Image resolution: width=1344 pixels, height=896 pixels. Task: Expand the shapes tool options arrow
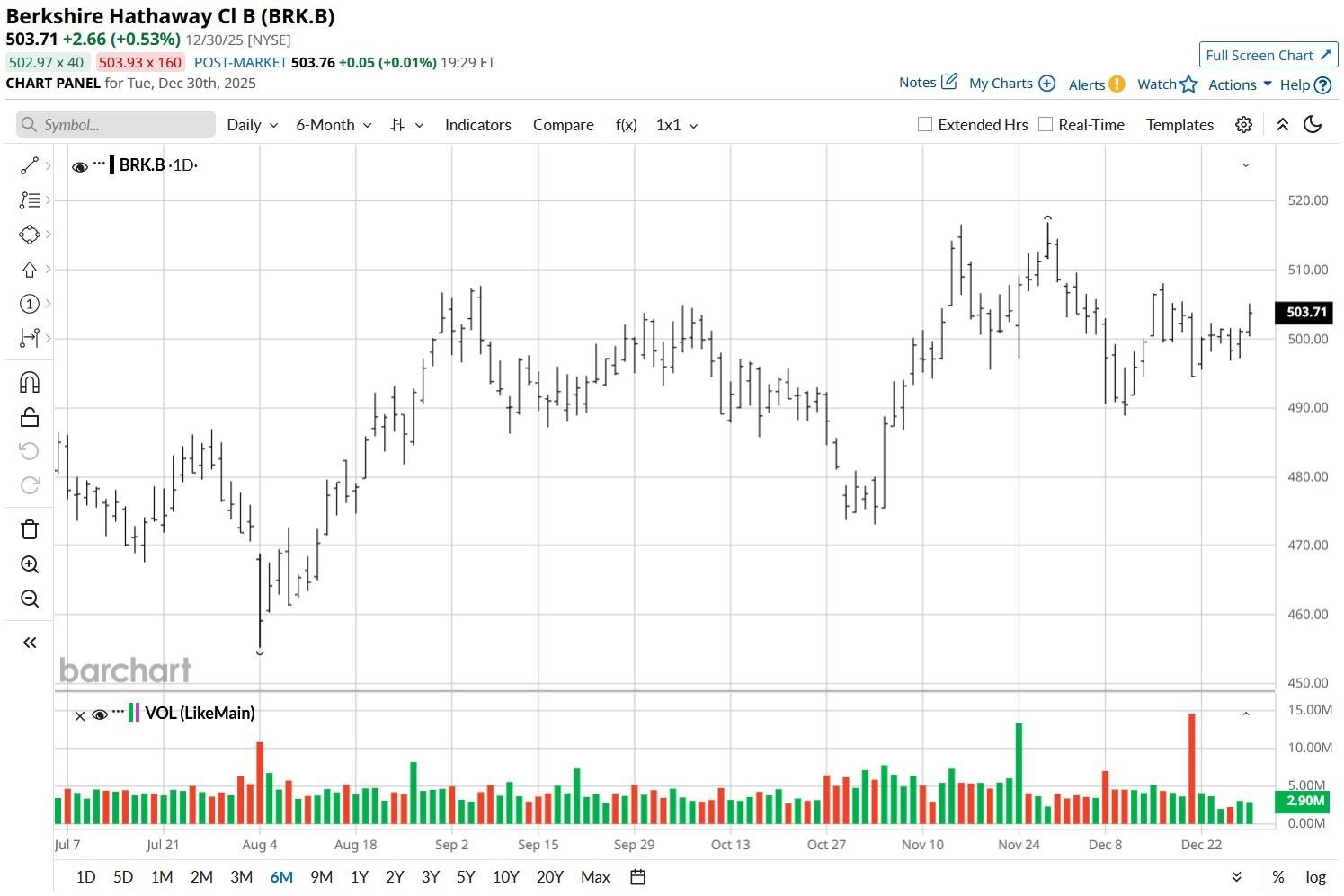[x=48, y=235]
